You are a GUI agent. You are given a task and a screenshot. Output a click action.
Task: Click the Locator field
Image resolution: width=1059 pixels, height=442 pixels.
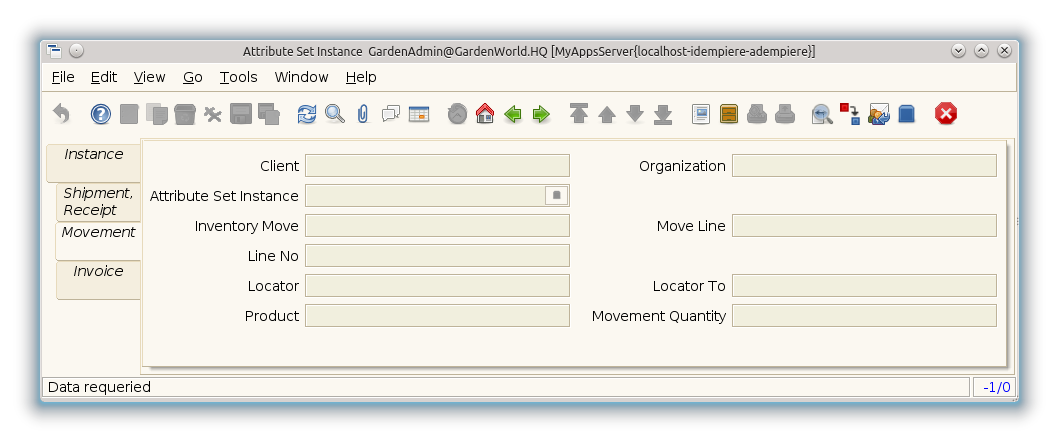[x=437, y=285]
